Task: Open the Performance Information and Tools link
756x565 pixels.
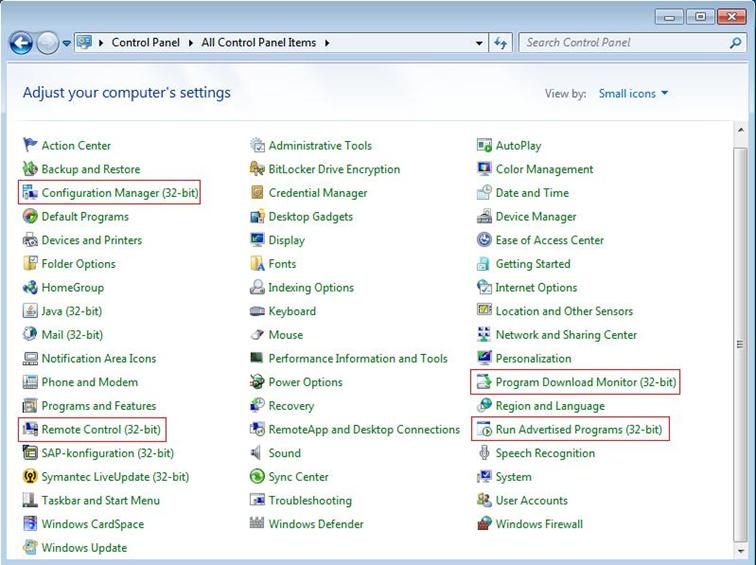Action: pos(358,358)
